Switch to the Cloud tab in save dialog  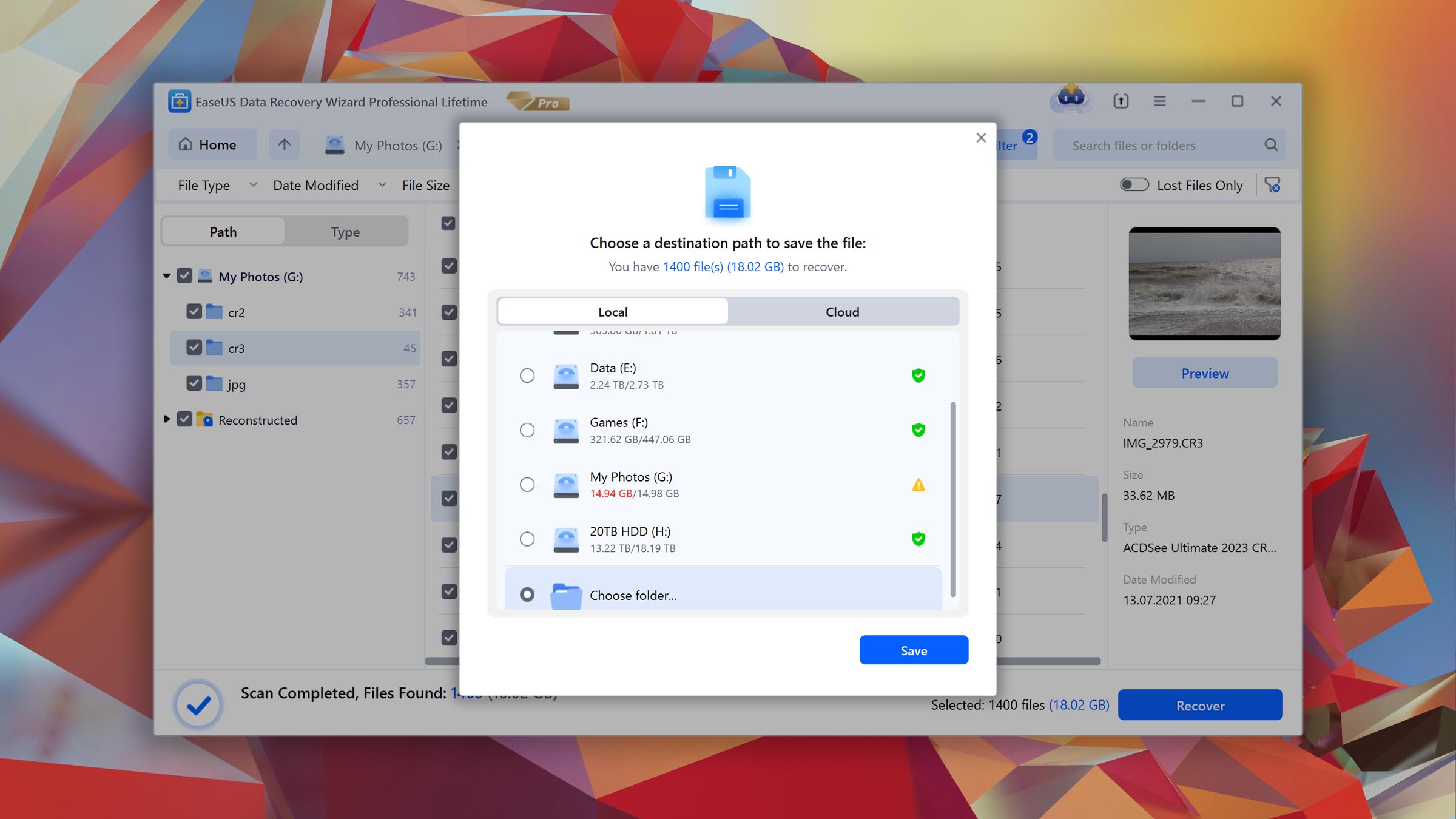[842, 311]
